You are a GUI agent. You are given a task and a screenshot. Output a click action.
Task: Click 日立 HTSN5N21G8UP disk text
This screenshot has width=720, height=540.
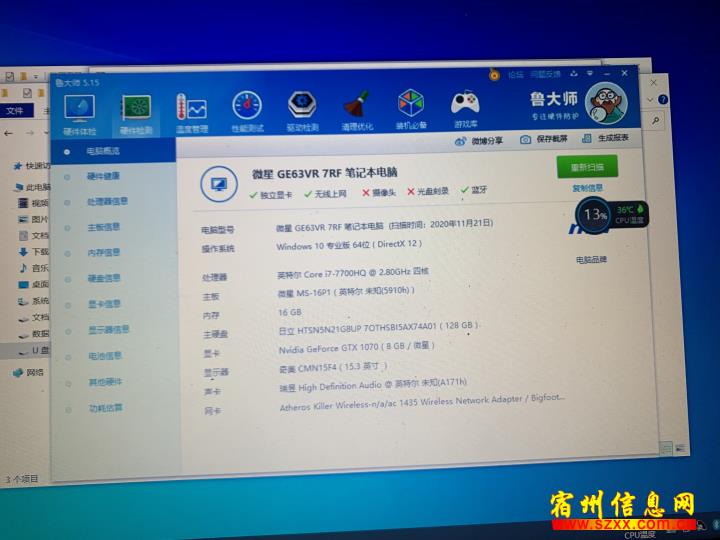379,328
